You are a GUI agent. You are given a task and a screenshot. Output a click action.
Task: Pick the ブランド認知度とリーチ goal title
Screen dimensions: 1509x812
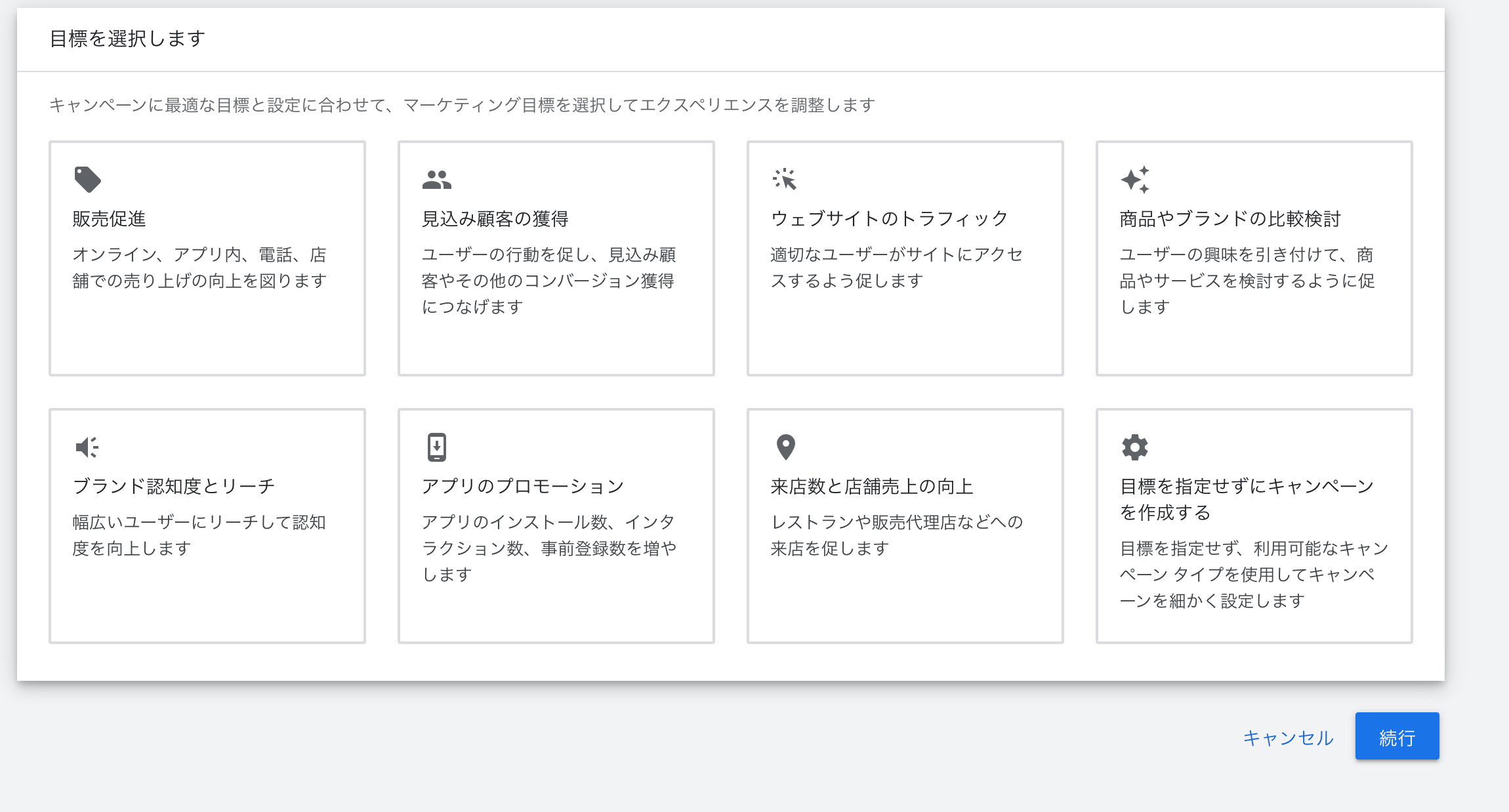point(174,486)
